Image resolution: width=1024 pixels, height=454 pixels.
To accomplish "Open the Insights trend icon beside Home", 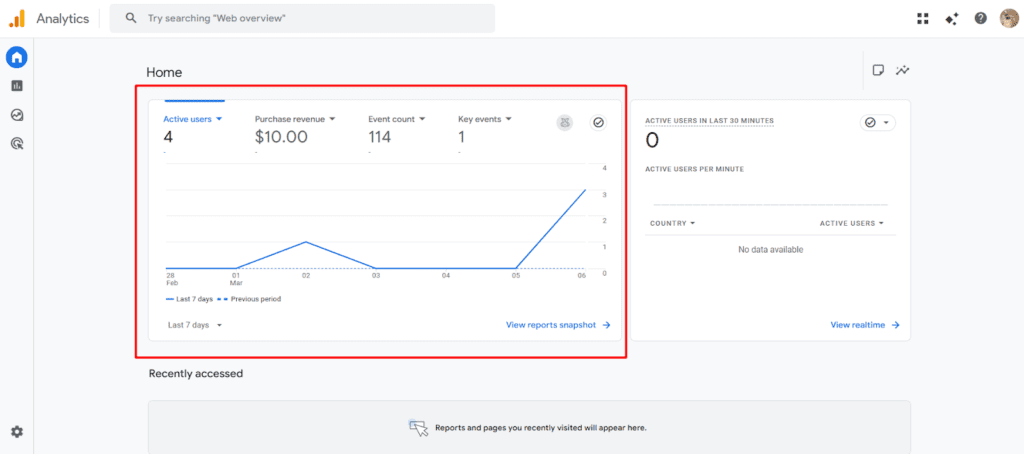I will pos(903,70).
